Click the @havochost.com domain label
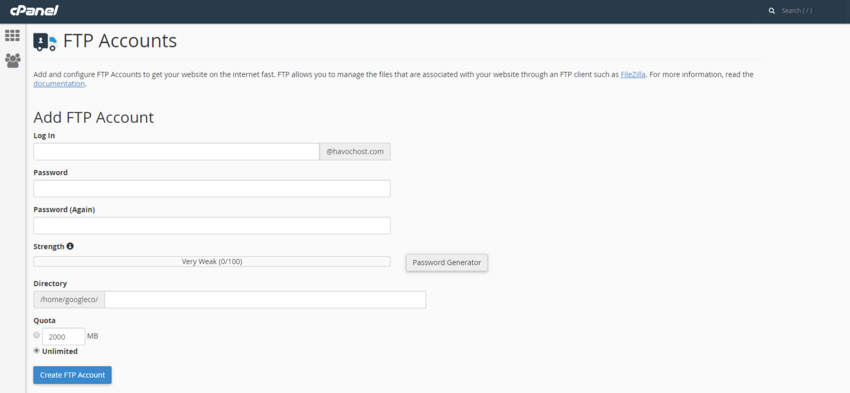This screenshot has width=850, height=393. point(355,152)
